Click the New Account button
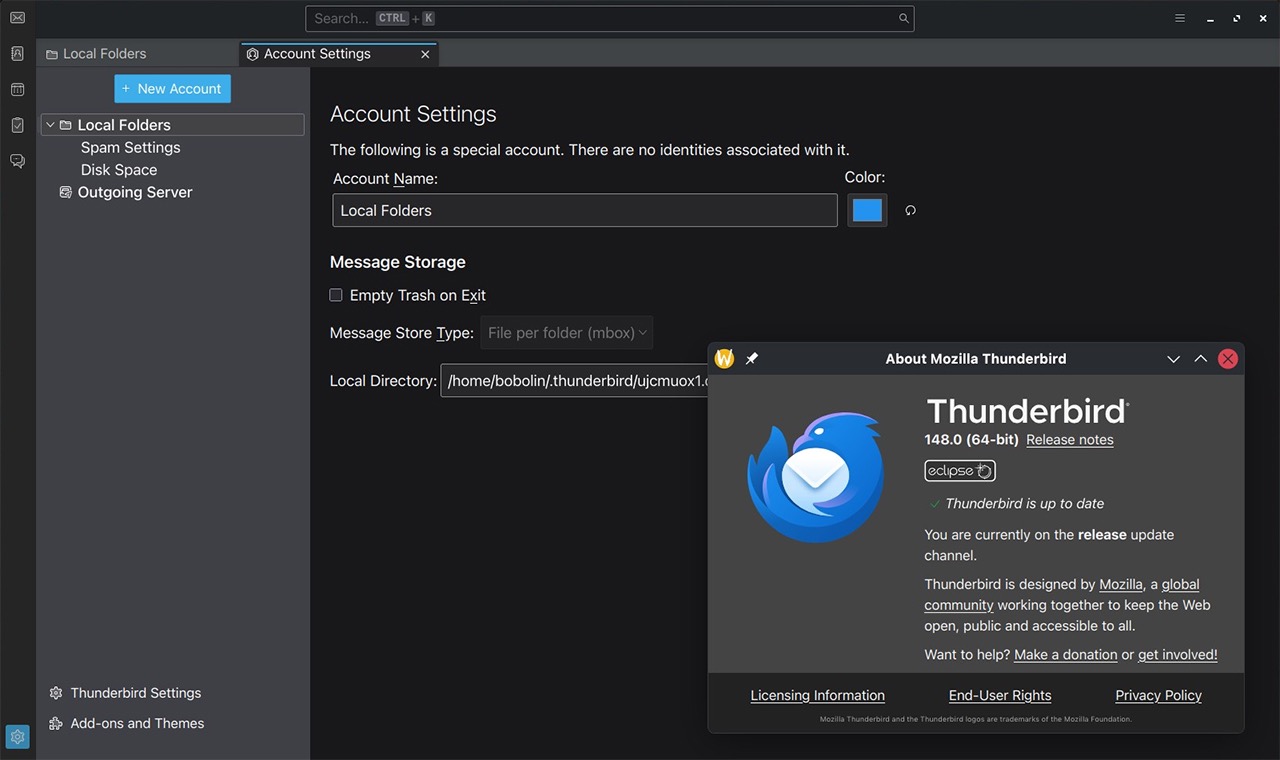1280x760 pixels. click(172, 88)
